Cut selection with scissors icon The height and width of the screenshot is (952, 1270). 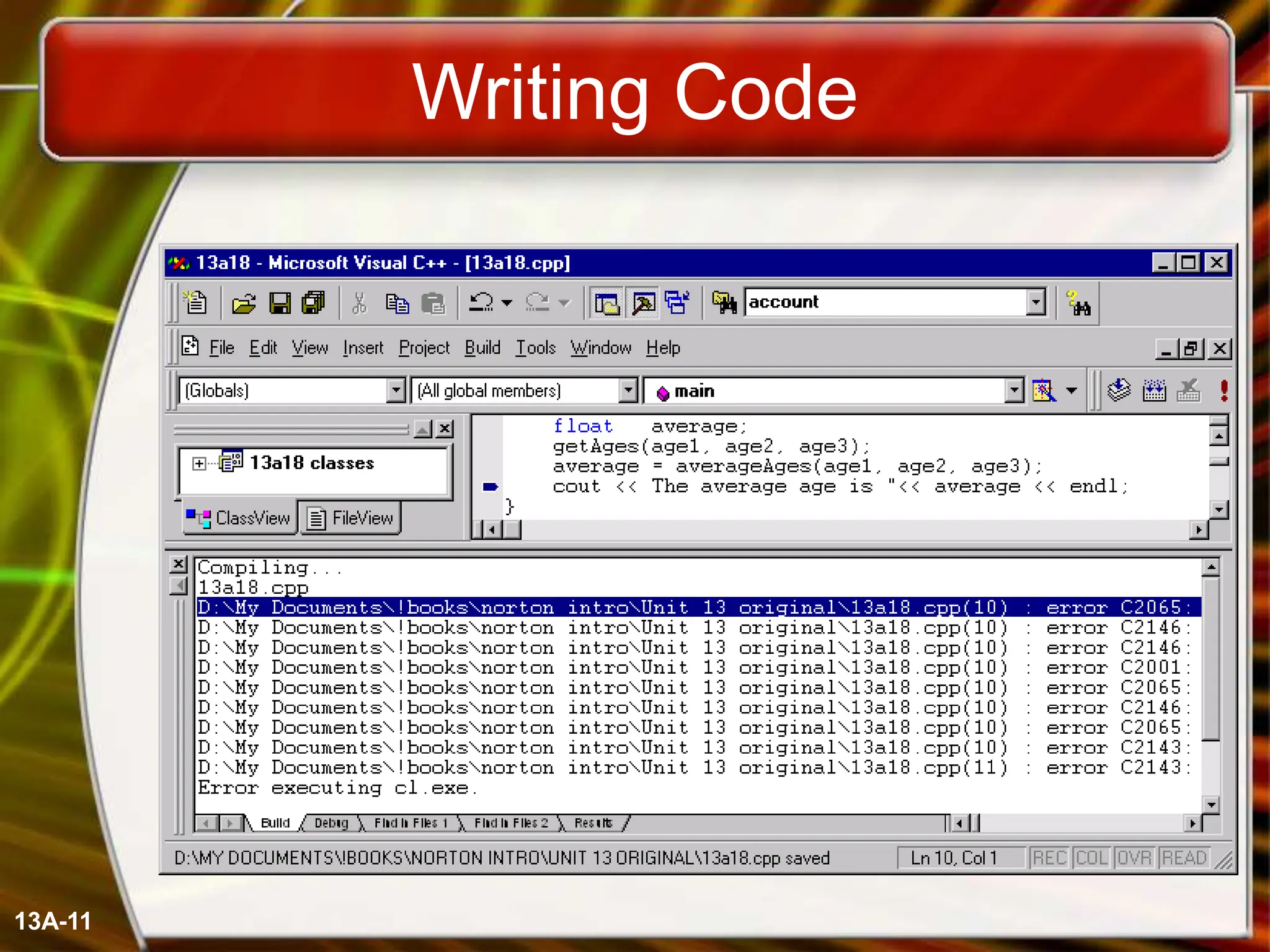(360, 303)
